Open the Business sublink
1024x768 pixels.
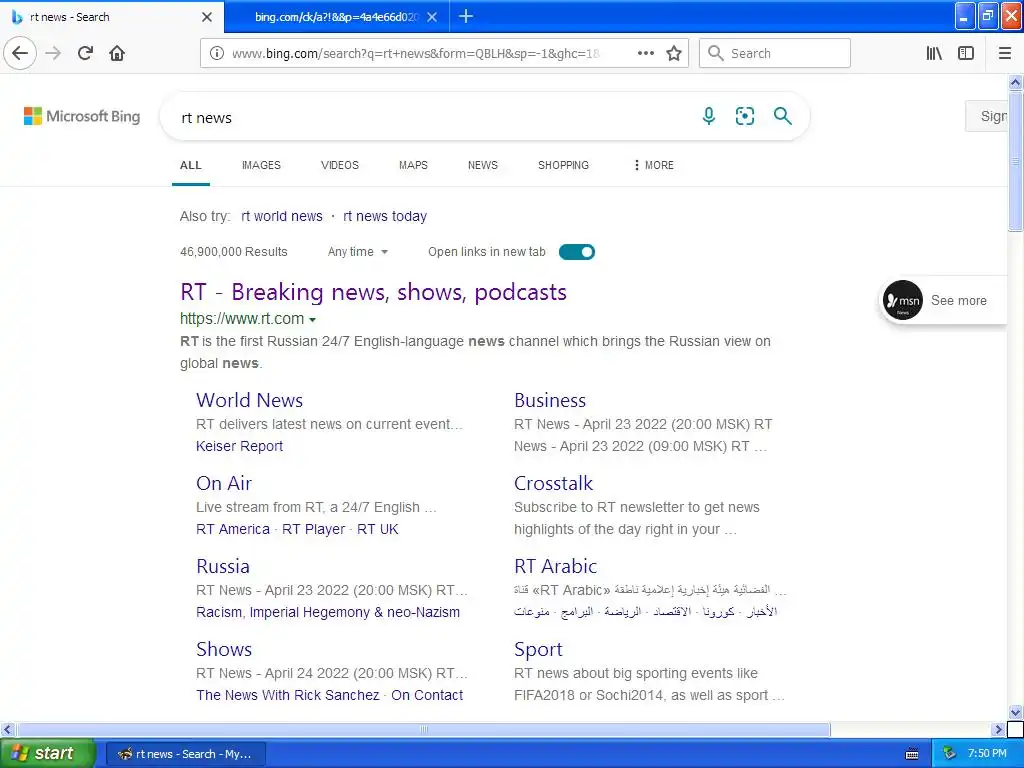coord(550,400)
